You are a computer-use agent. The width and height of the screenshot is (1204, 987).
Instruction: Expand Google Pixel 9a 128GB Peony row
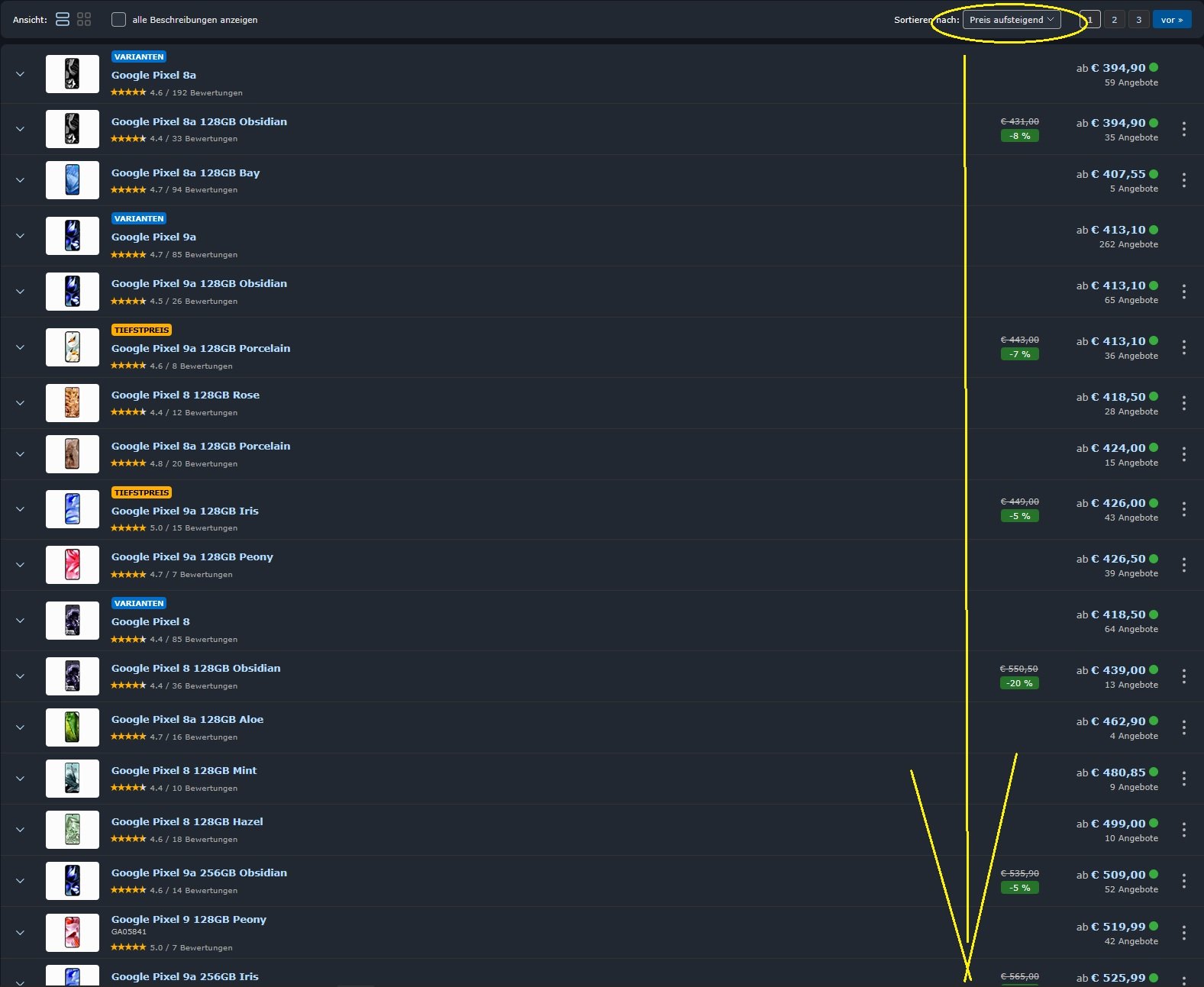pos(20,565)
